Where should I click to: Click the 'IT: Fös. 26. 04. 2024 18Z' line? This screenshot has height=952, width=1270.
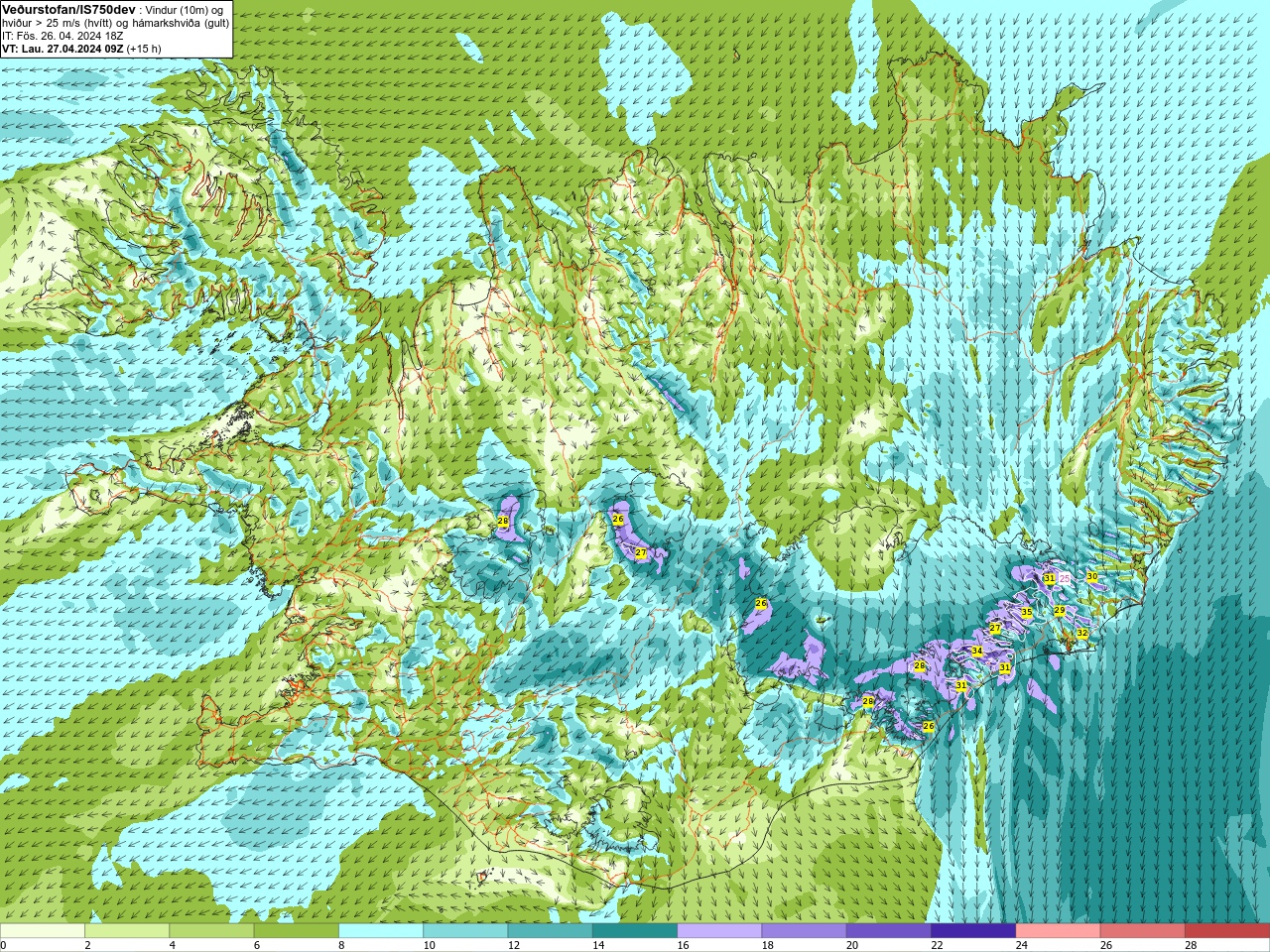(63, 36)
